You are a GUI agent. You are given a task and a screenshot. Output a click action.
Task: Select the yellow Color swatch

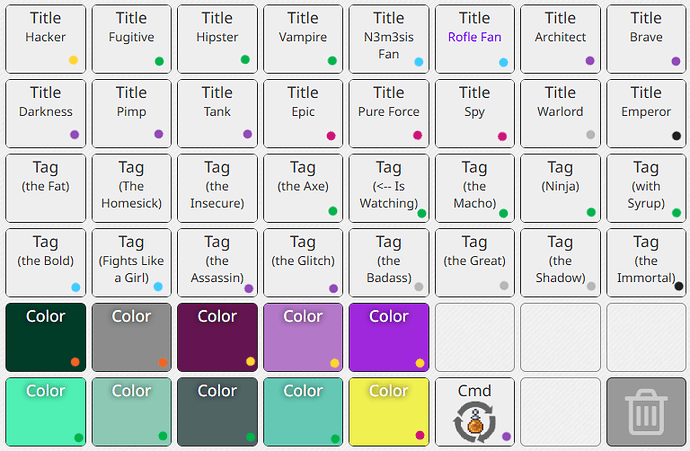389,412
